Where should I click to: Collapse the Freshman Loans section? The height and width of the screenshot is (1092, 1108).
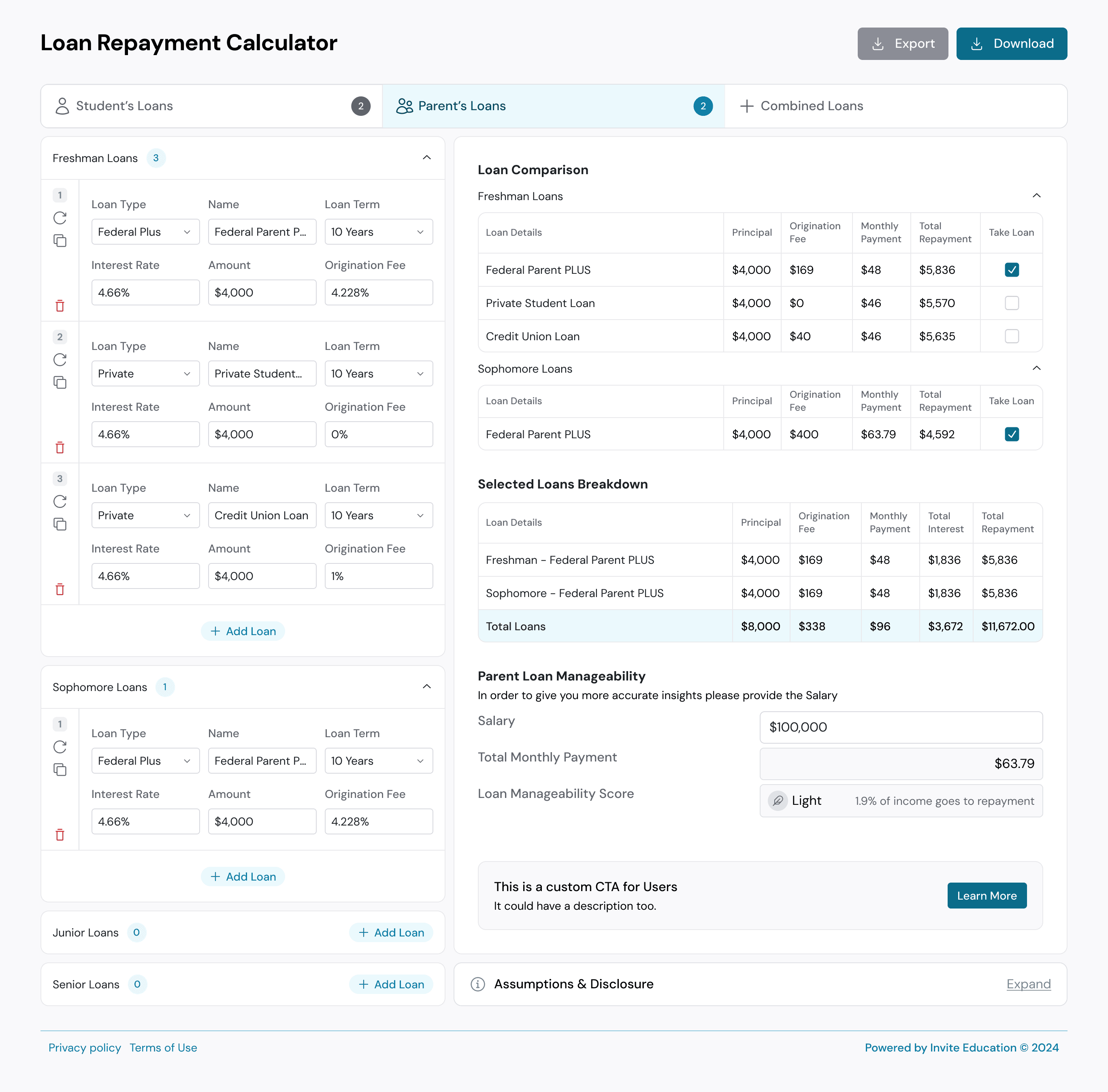pos(427,158)
